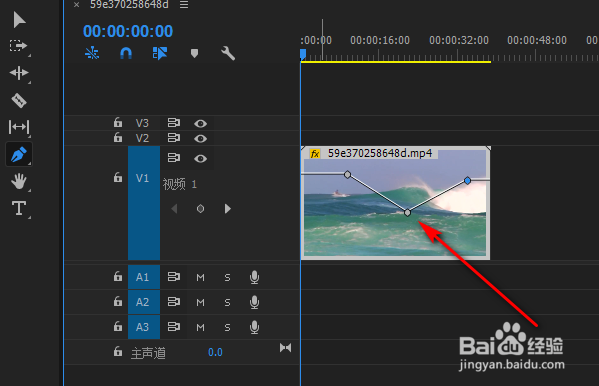Toggle sync lock for V1
The height and width of the screenshot is (386, 599).
tap(173, 157)
